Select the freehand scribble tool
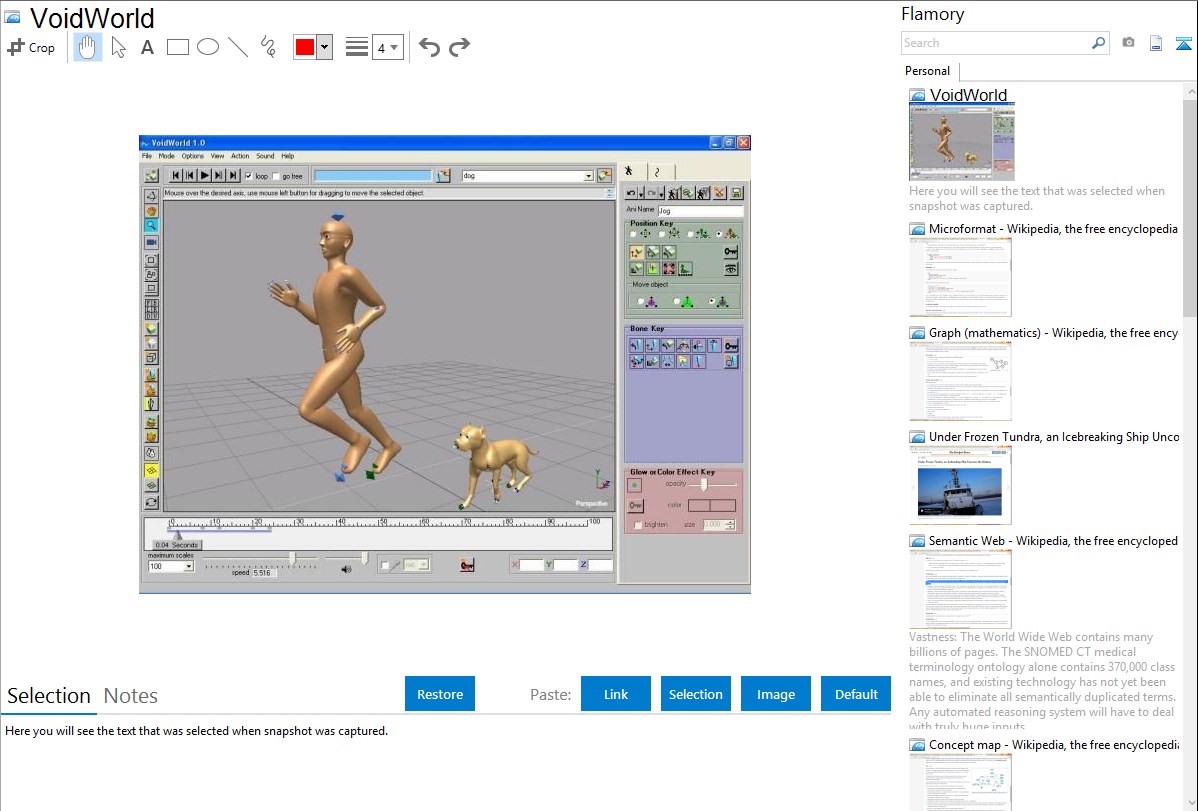Viewport: 1198px width, 811px height. coord(268,47)
